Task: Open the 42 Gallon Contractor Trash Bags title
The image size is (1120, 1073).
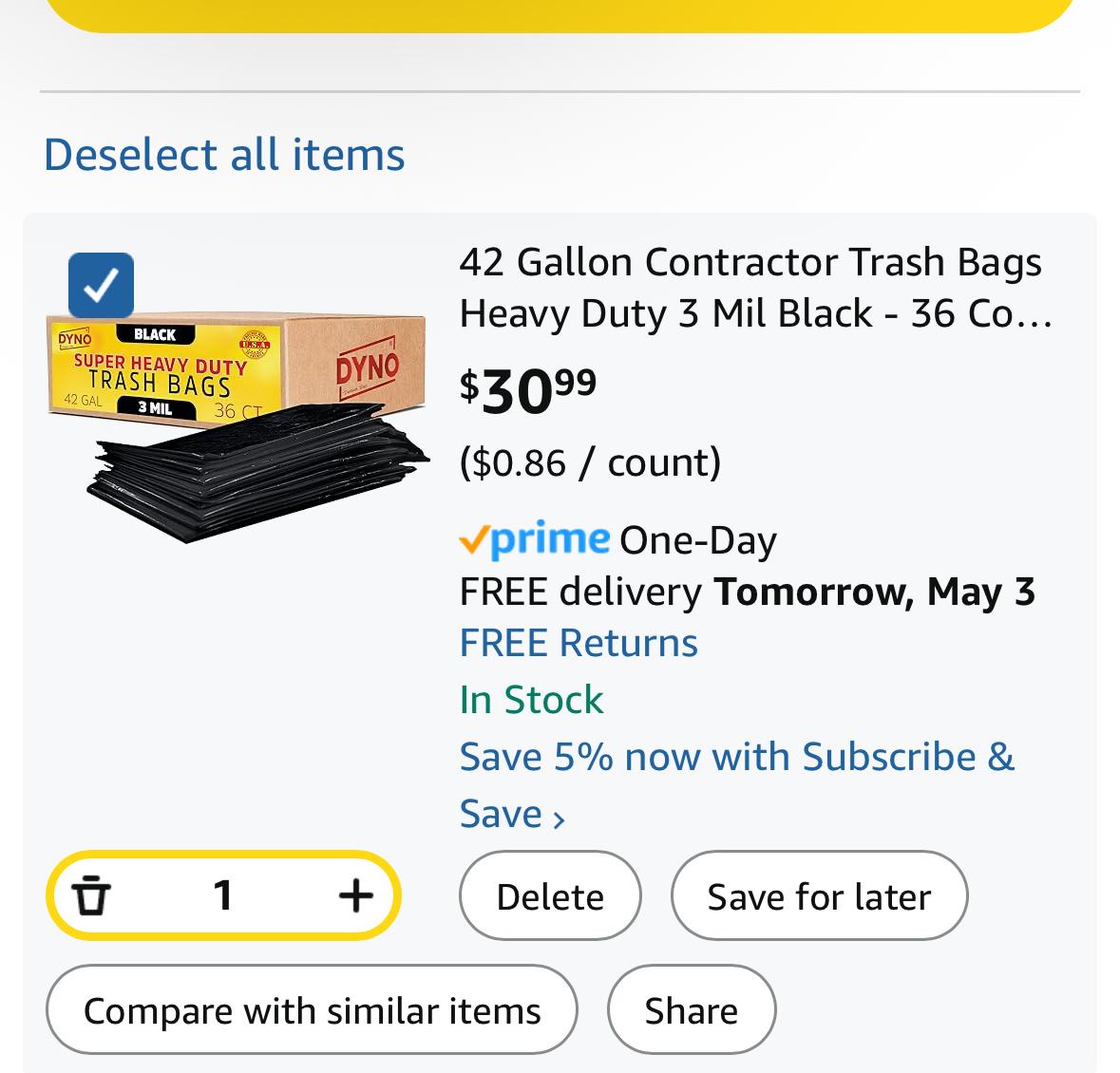Action: (x=756, y=287)
